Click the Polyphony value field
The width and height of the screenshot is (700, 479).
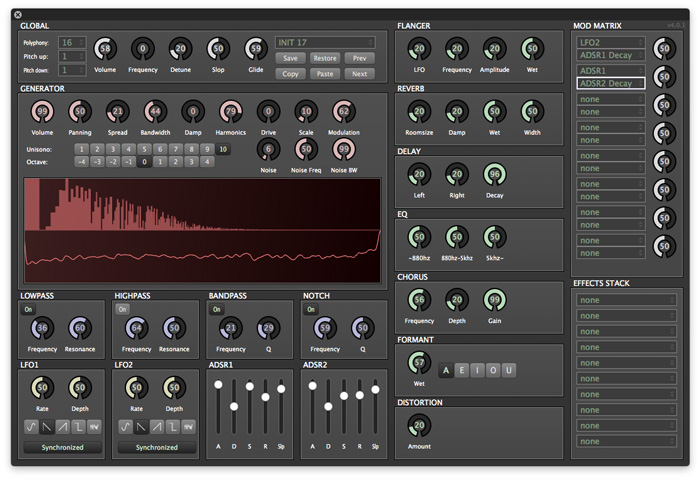pos(71,43)
